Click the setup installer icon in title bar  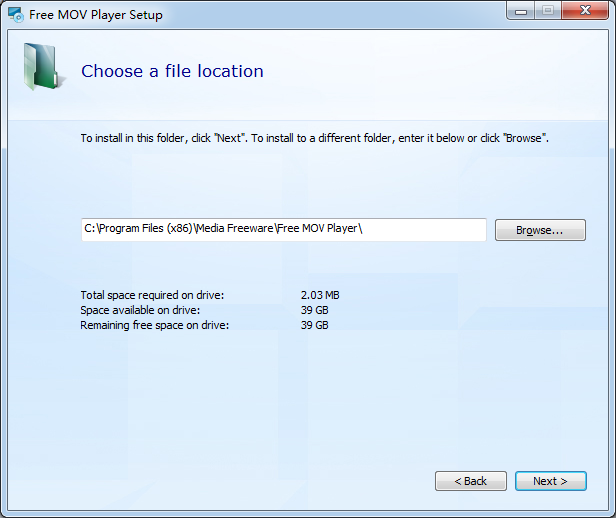(16, 15)
